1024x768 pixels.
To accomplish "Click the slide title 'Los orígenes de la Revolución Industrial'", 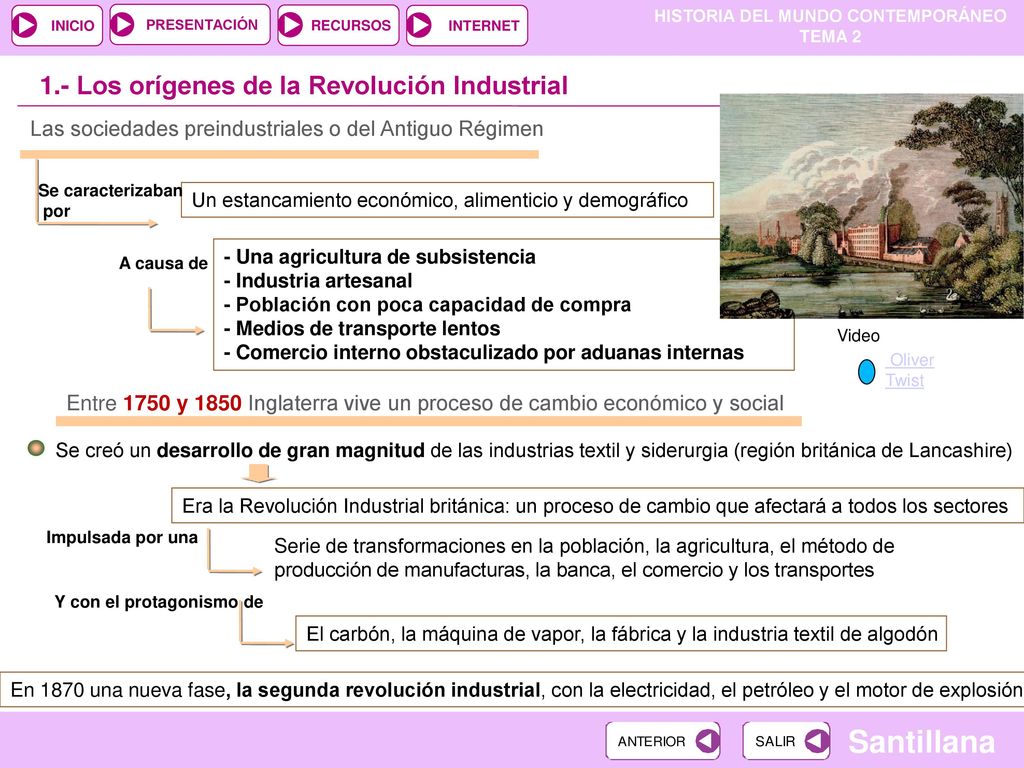I will pos(304,86).
